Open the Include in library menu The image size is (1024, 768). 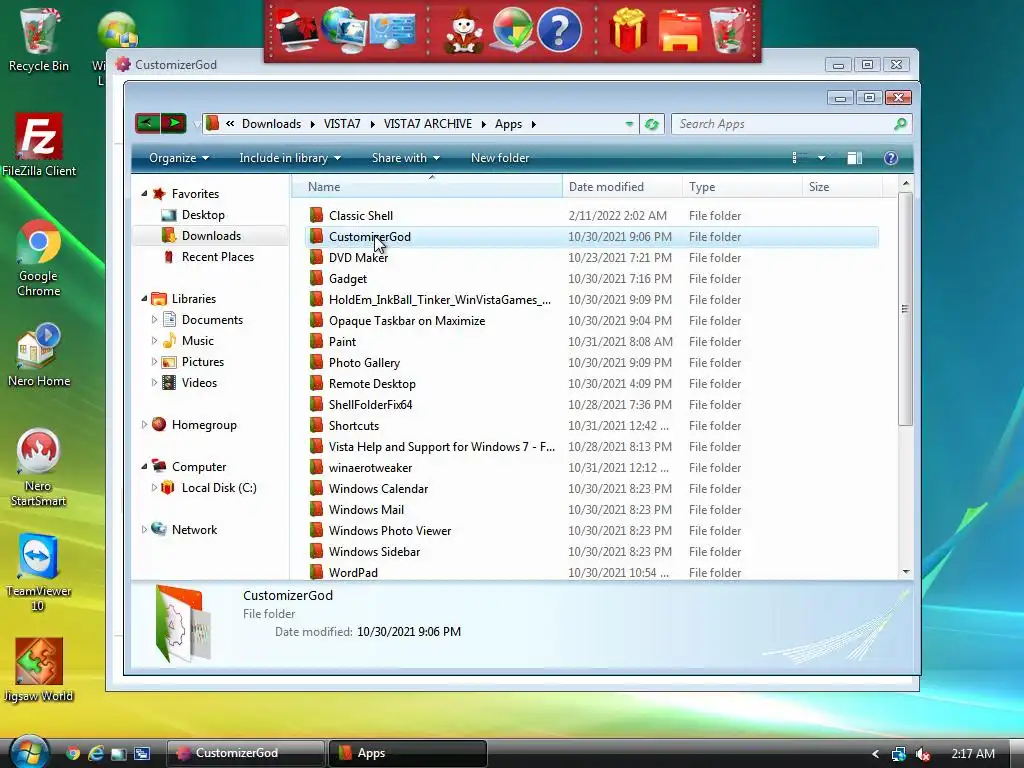click(290, 158)
